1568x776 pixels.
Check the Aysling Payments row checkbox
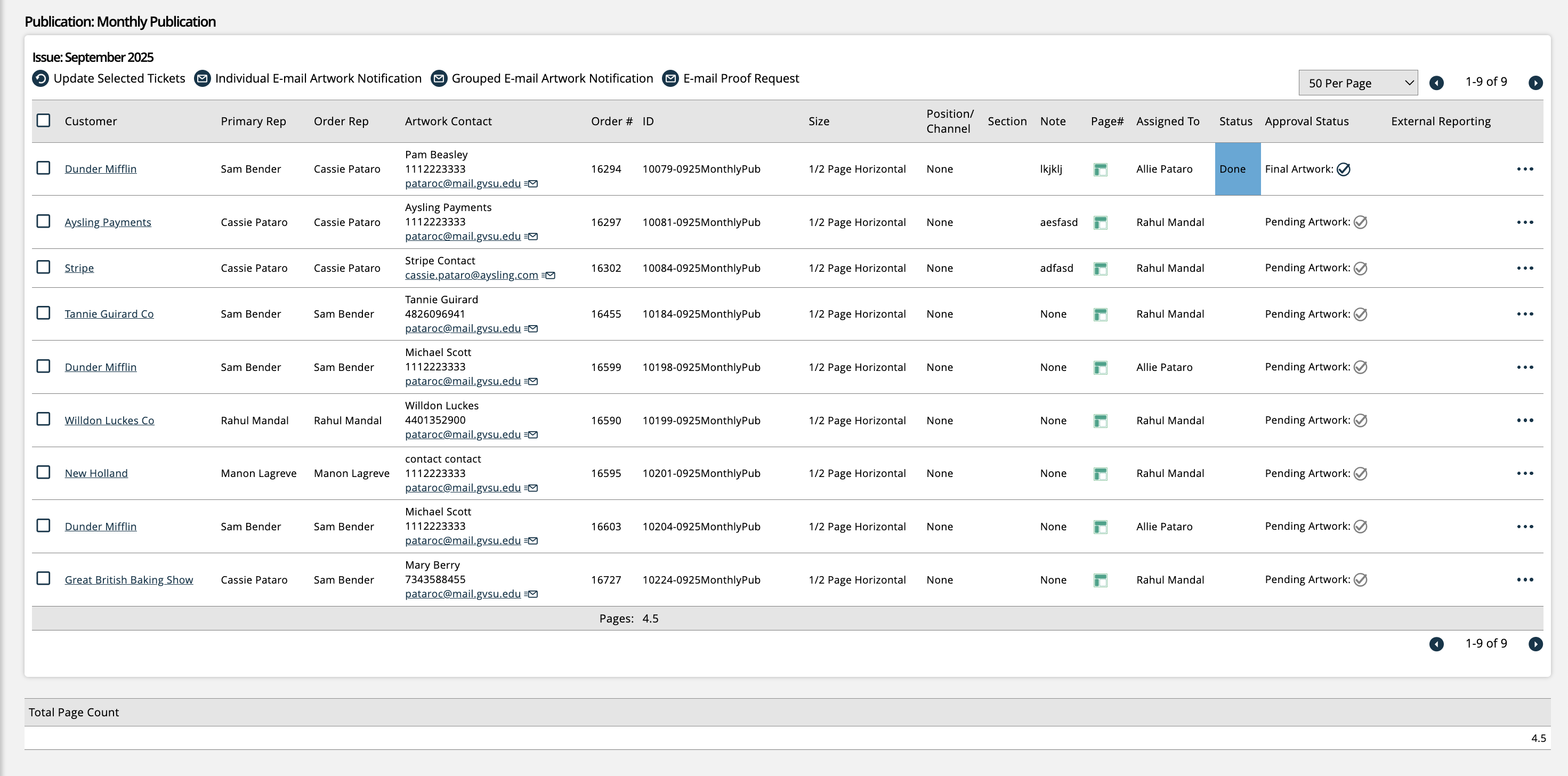point(43,221)
